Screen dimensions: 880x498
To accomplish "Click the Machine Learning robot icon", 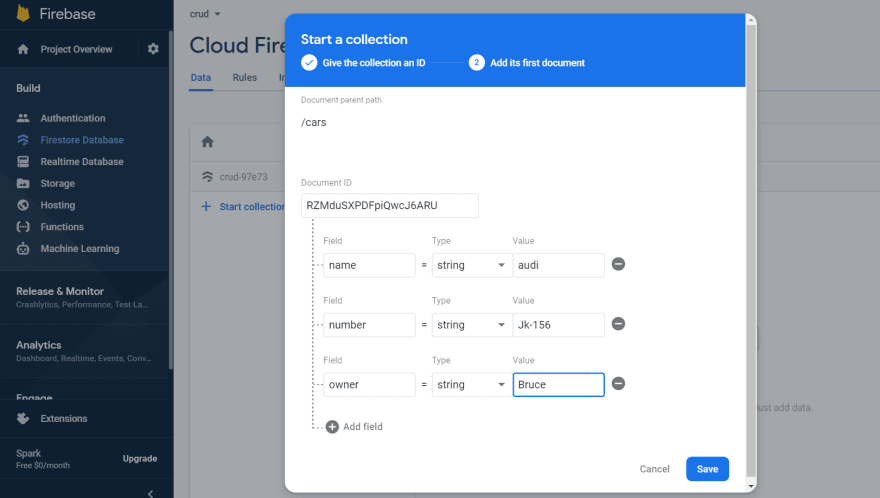I will [x=23, y=248].
